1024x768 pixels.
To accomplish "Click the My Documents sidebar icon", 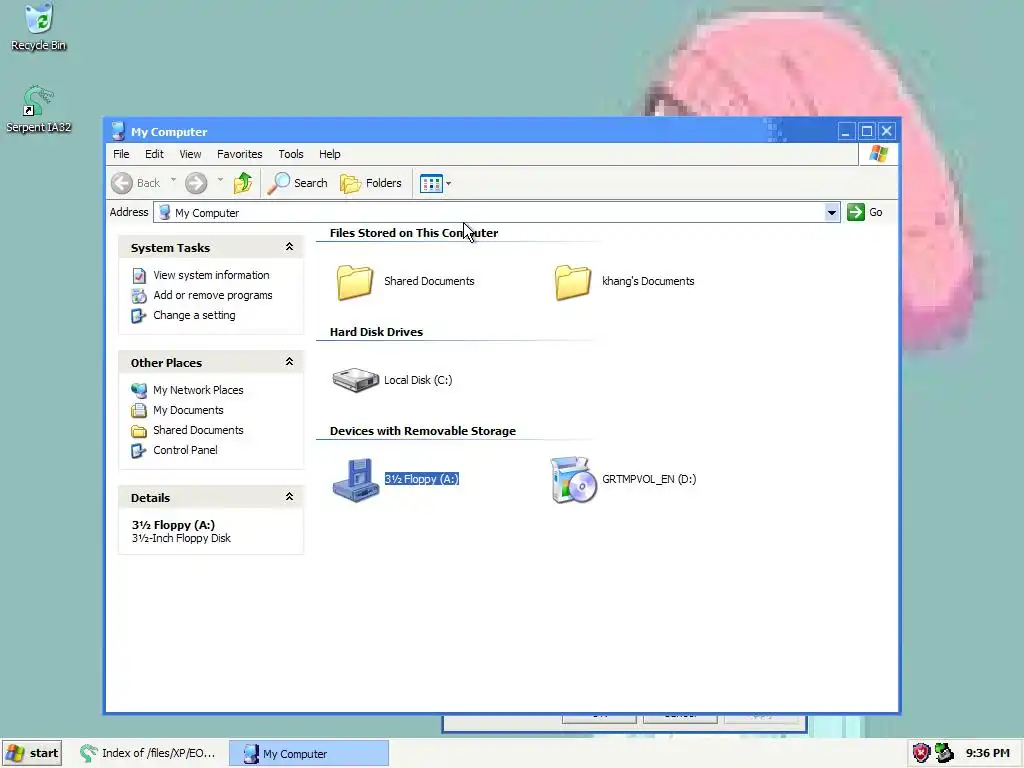I will point(138,410).
